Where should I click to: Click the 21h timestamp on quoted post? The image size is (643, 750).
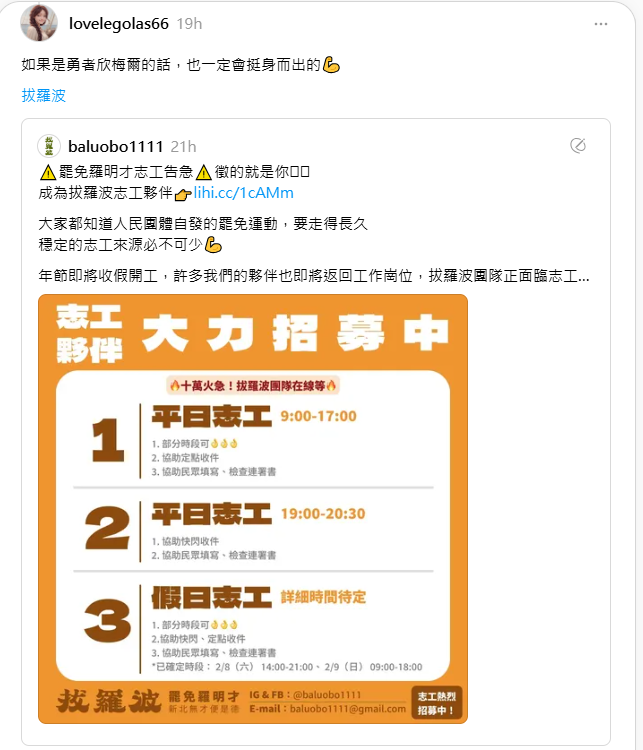click(x=184, y=146)
